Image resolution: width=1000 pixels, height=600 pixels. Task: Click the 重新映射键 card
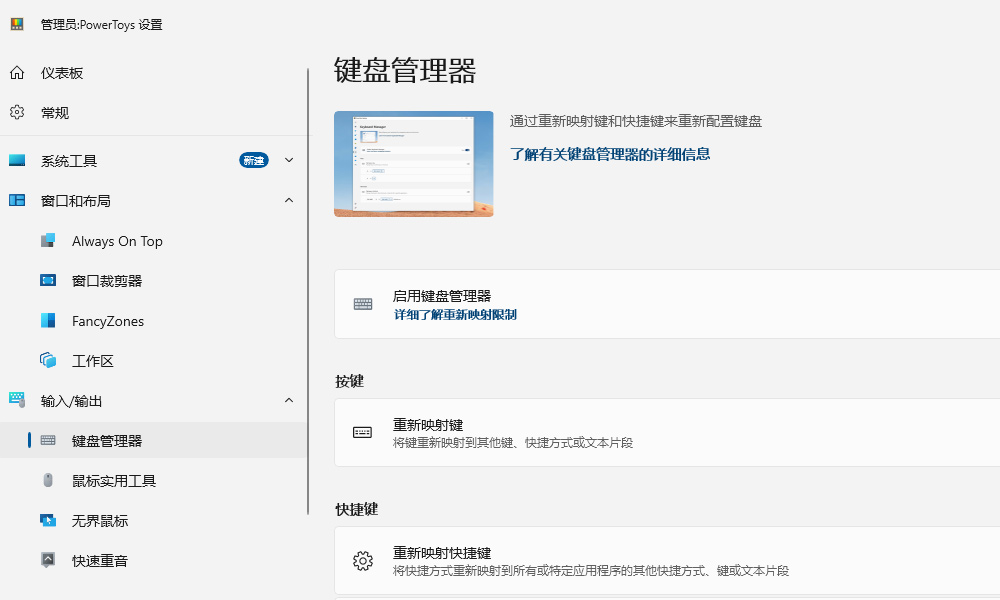[667, 432]
